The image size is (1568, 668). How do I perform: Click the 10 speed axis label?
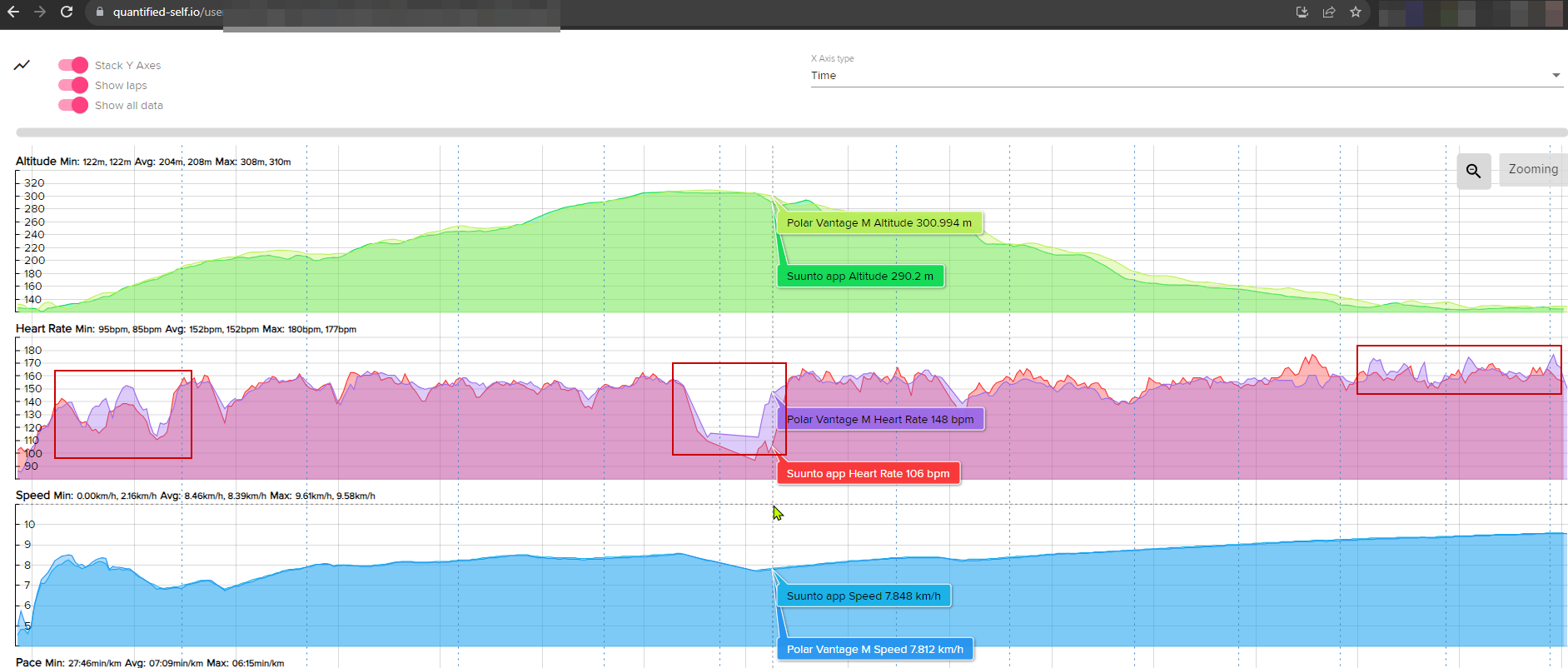(x=29, y=524)
